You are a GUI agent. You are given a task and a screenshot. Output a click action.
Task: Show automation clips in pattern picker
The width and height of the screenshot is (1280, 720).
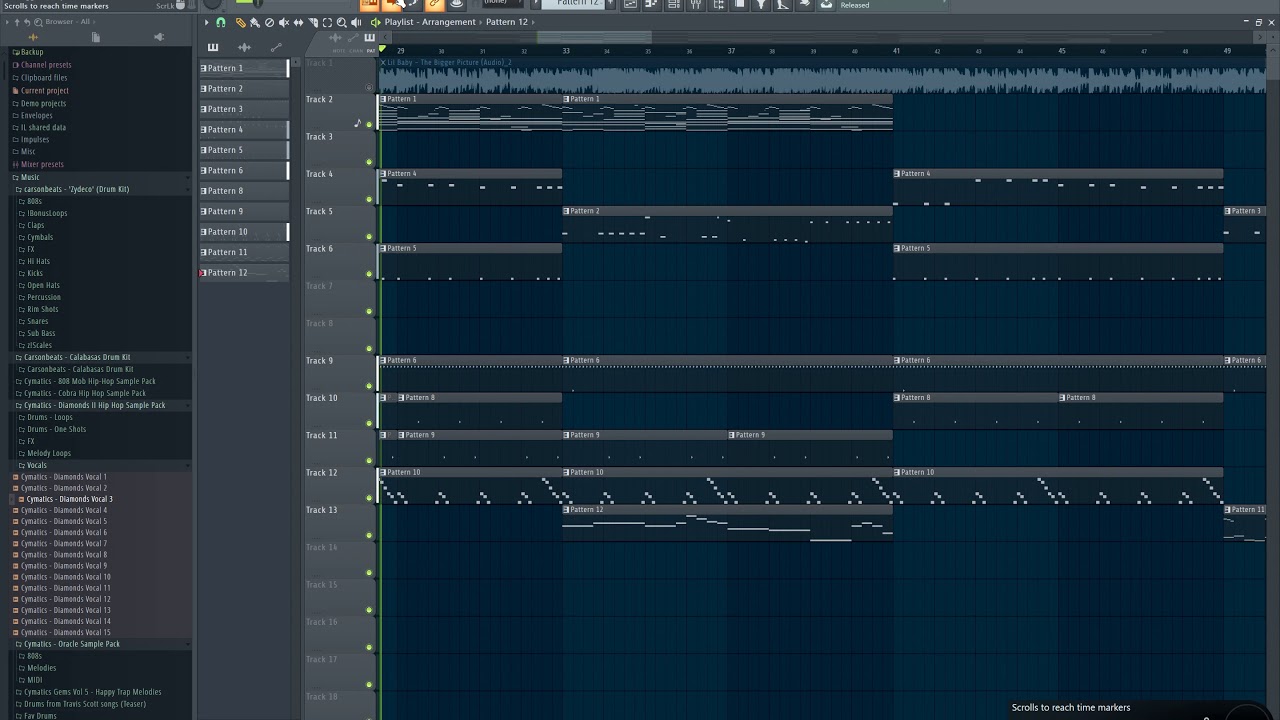coord(276,47)
